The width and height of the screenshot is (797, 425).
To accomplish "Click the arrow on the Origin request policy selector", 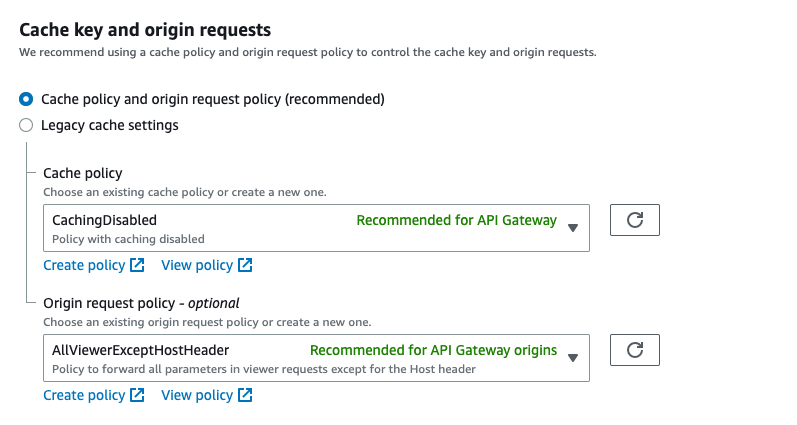I will (573, 357).
